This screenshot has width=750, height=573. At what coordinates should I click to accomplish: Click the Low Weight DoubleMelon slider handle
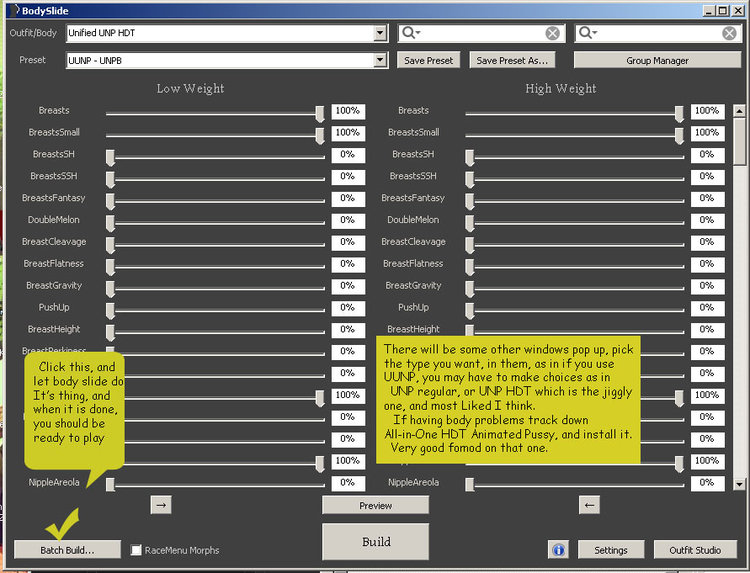click(110, 223)
